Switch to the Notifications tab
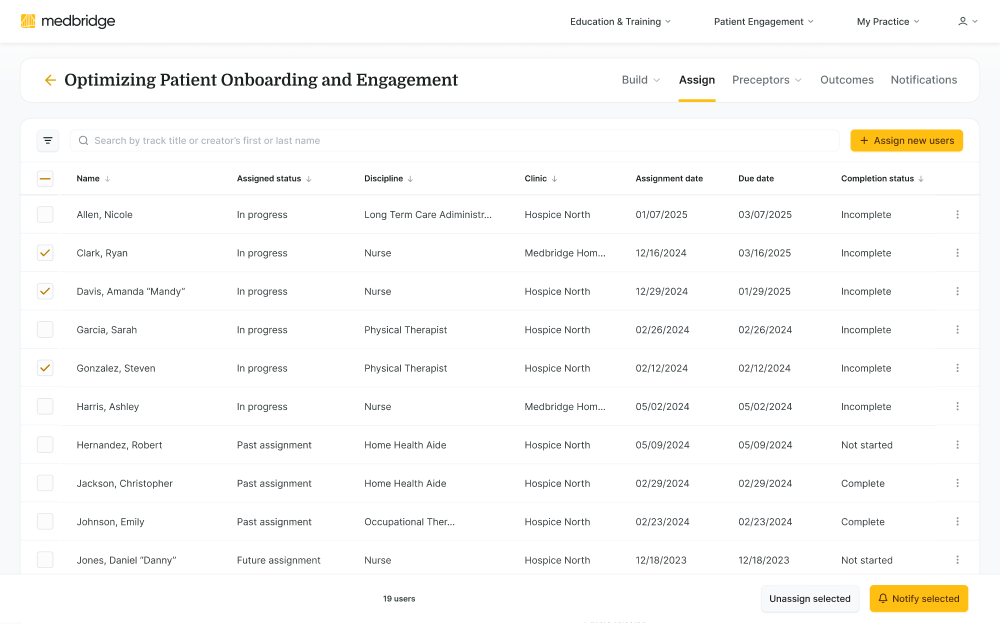 923,80
